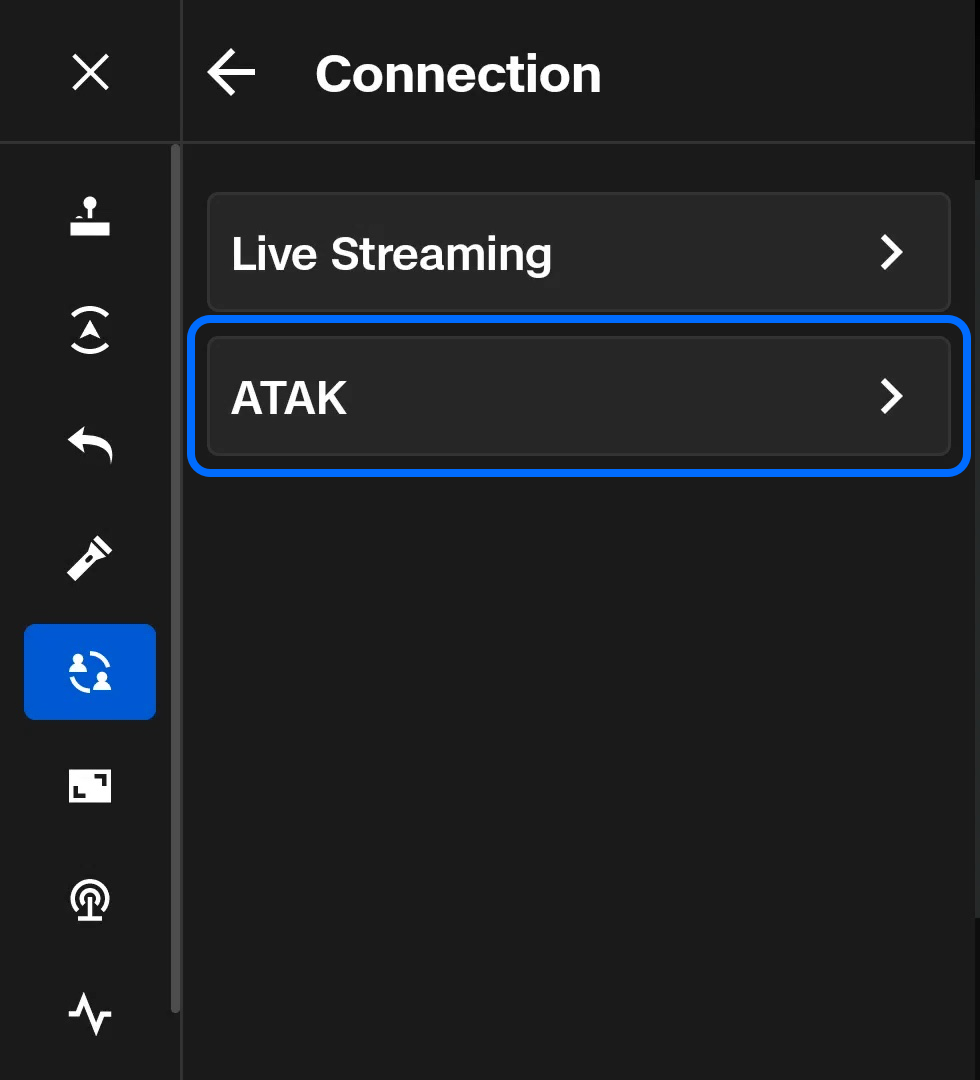Select the spotlight flashlight icon
The height and width of the screenshot is (1080, 980).
point(90,558)
